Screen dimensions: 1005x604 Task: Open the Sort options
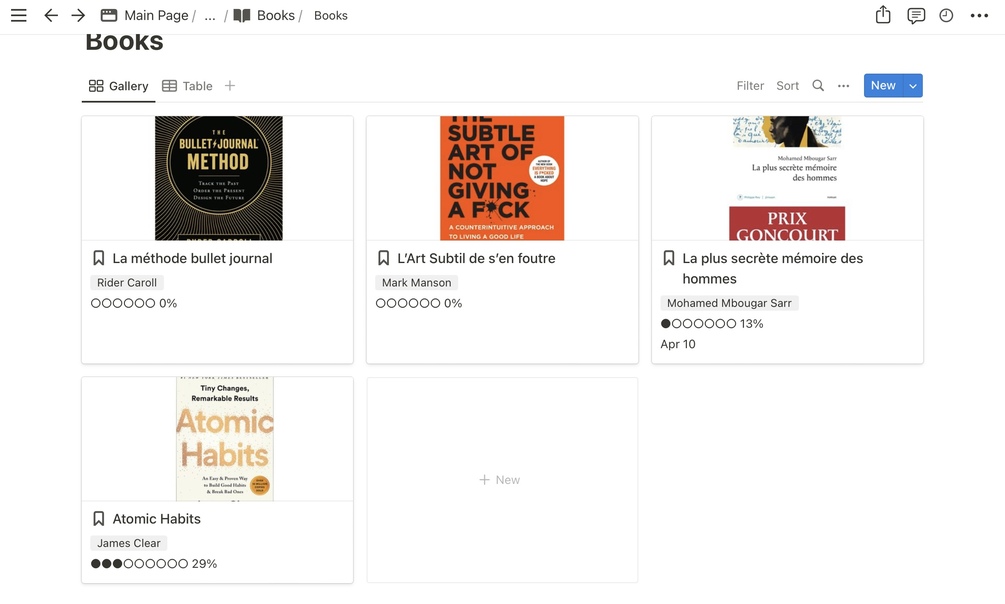click(x=788, y=86)
